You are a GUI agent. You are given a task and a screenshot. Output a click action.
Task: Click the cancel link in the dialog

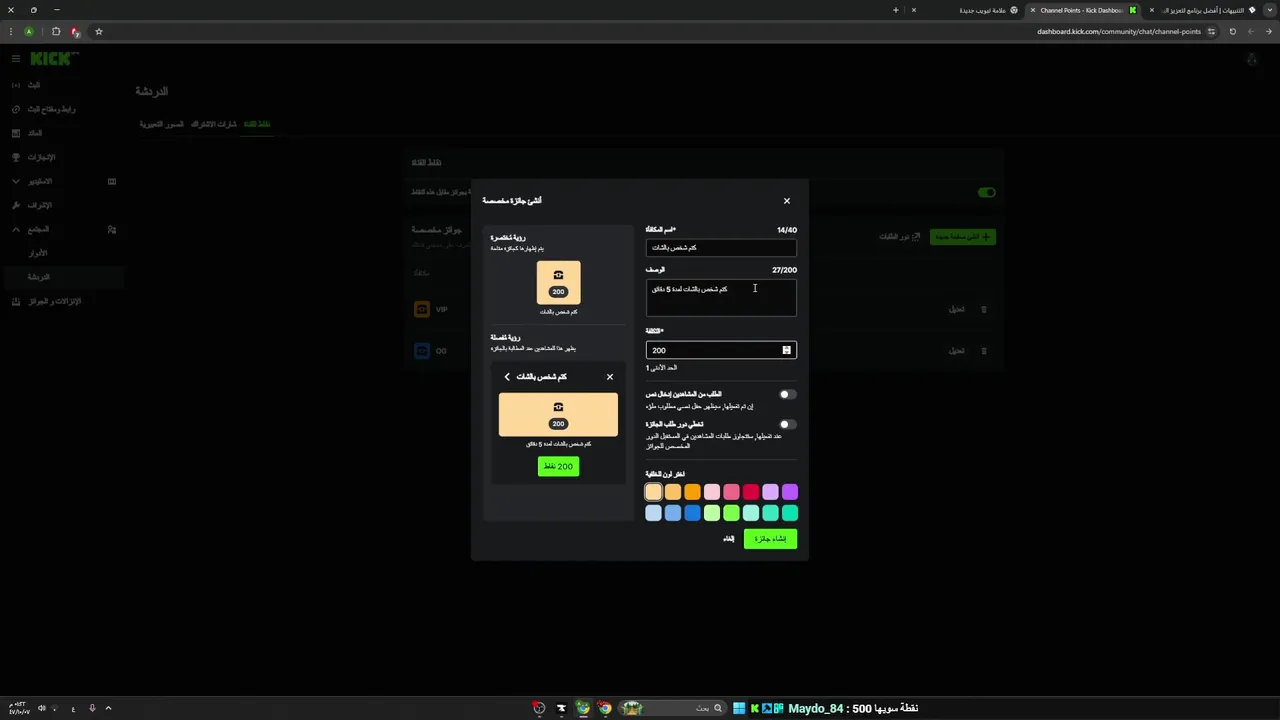729,539
